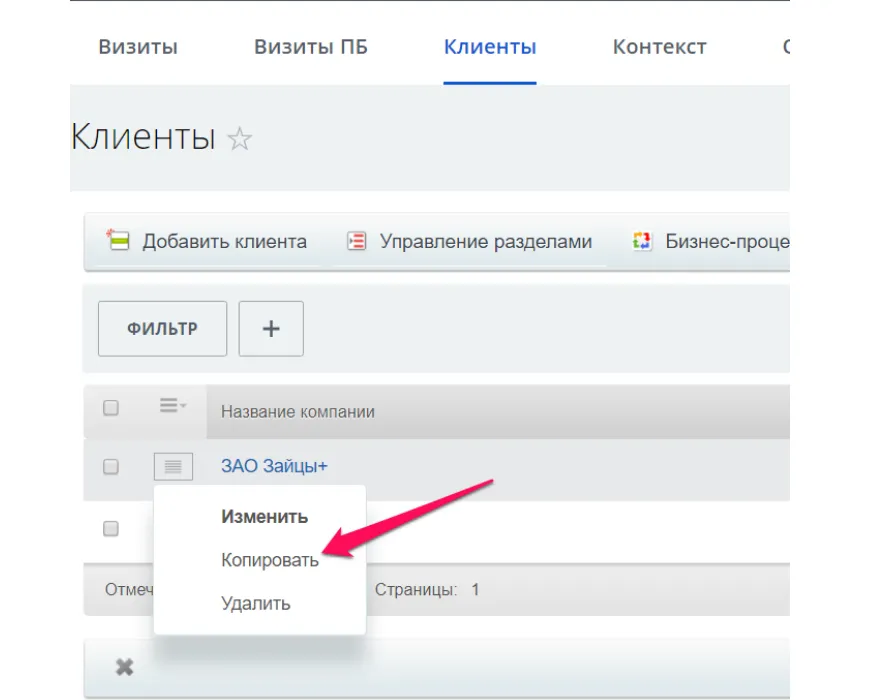
Task: Open the ФИЛЬТР panel
Action: click(x=161, y=328)
